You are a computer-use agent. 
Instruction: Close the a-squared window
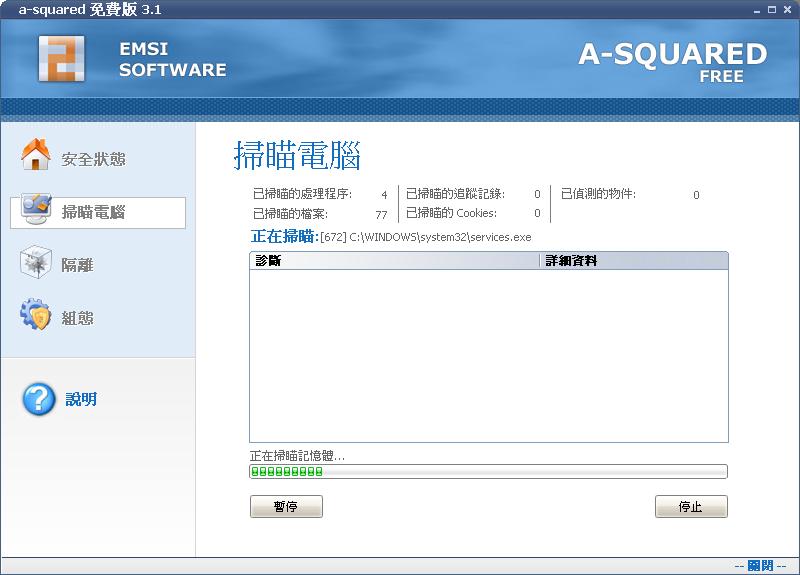[787, 10]
